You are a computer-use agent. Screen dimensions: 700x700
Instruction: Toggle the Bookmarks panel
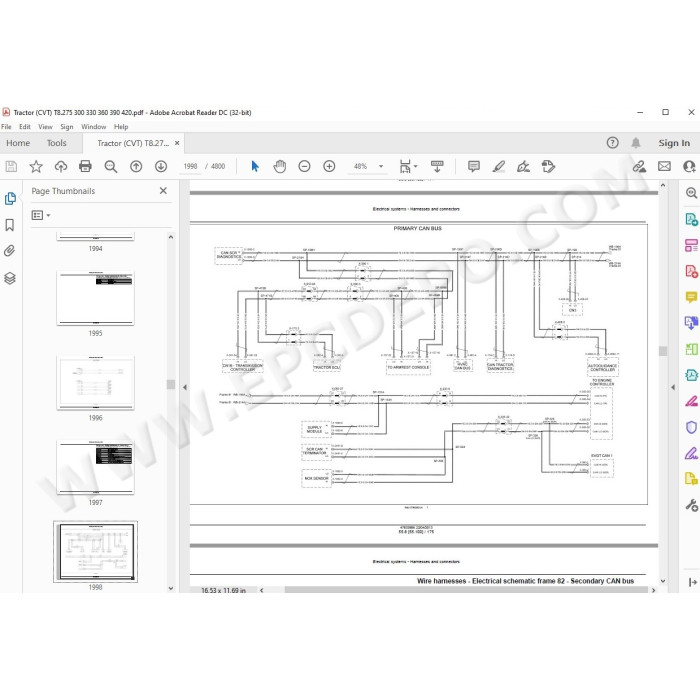click(10, 225)
